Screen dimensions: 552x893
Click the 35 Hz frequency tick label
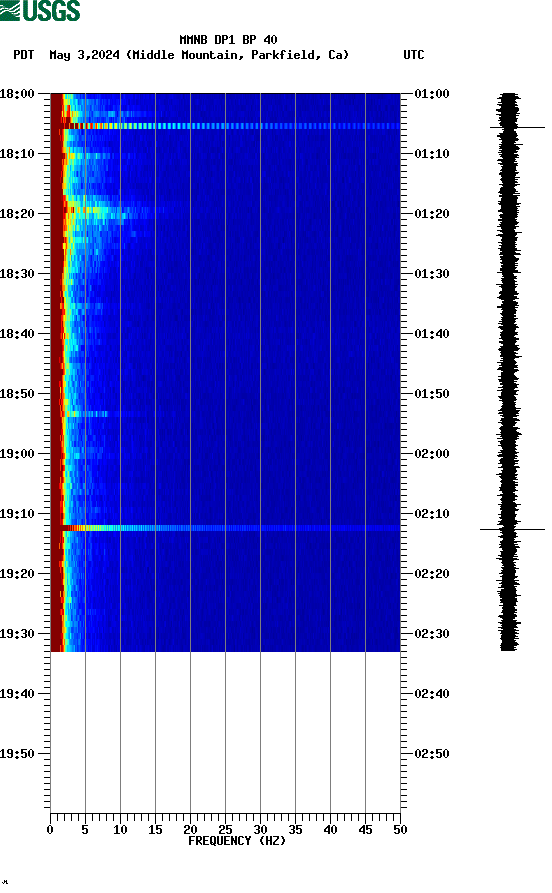pos(295,830)
